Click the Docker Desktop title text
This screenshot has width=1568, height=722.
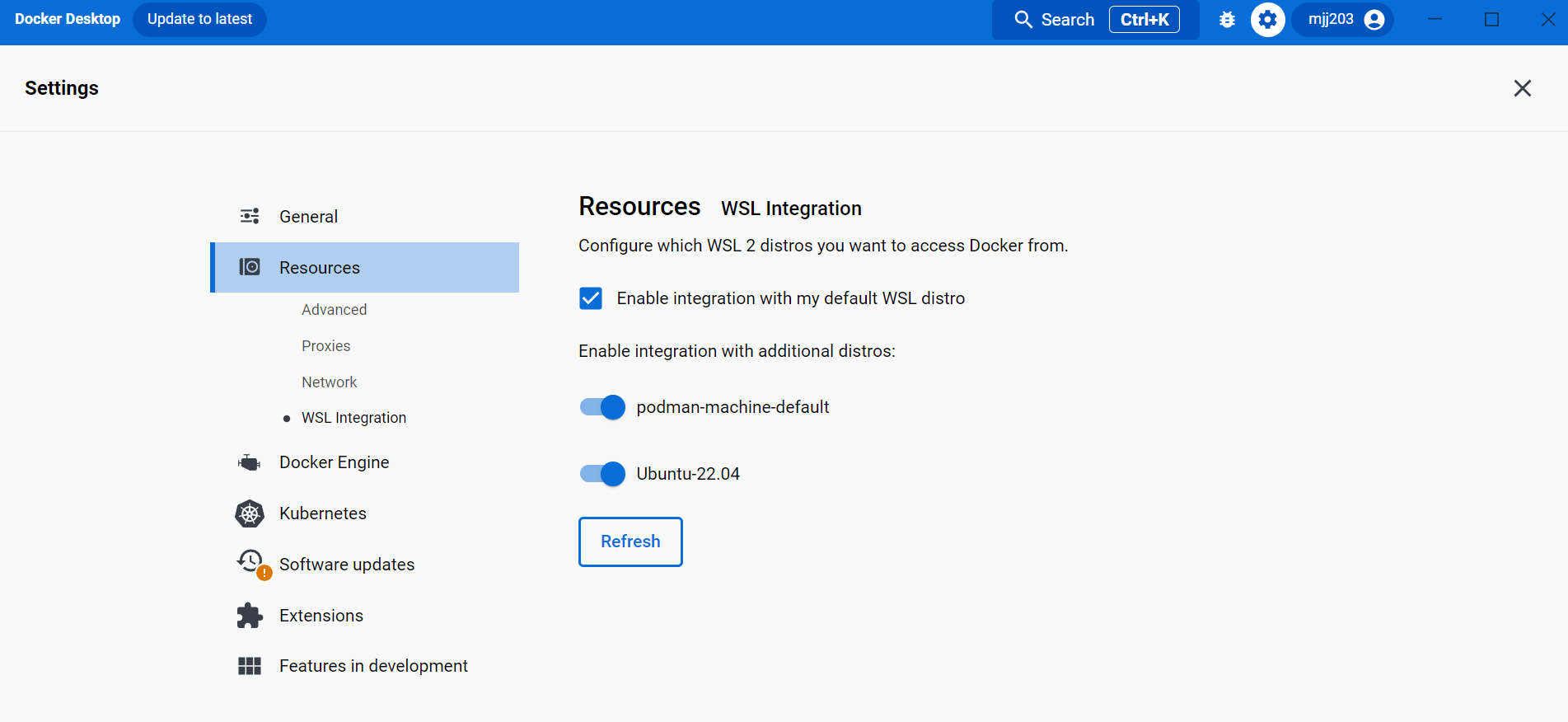[x=68, y=19]
